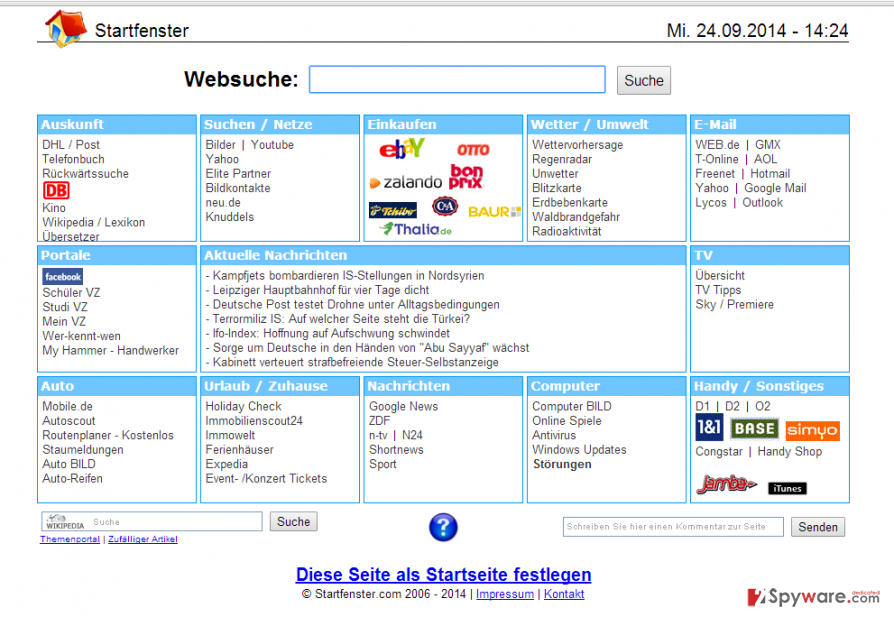Open the Regenradar link
This screenshot has height=618, width=894.
click(x=562, y=159)
